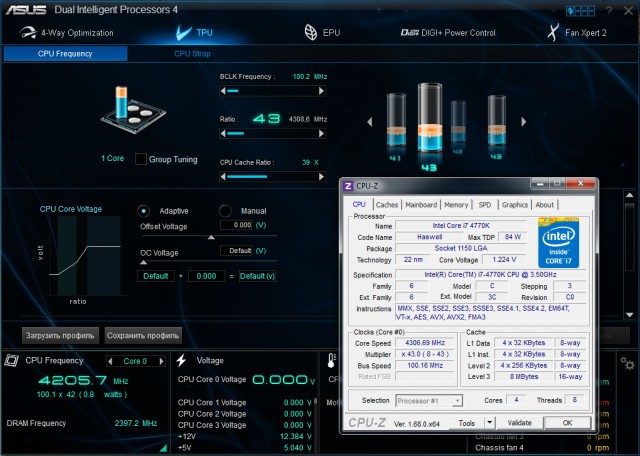Click the temperature thermometer icon
640x456 pixels.
331,361
